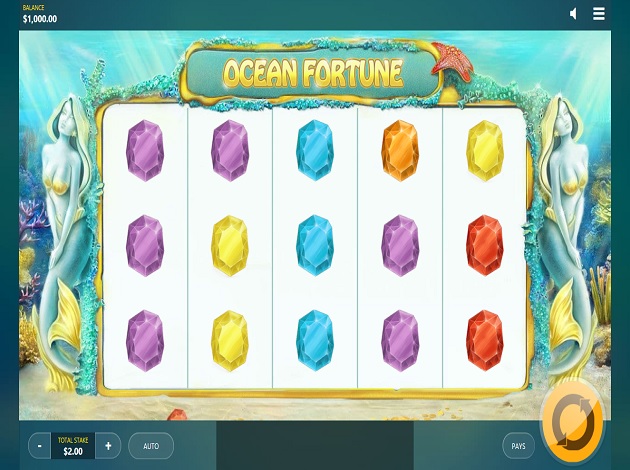Screen dimensions: 630x470
Task: Open the AUTO spin options
Action: point(151,446)
